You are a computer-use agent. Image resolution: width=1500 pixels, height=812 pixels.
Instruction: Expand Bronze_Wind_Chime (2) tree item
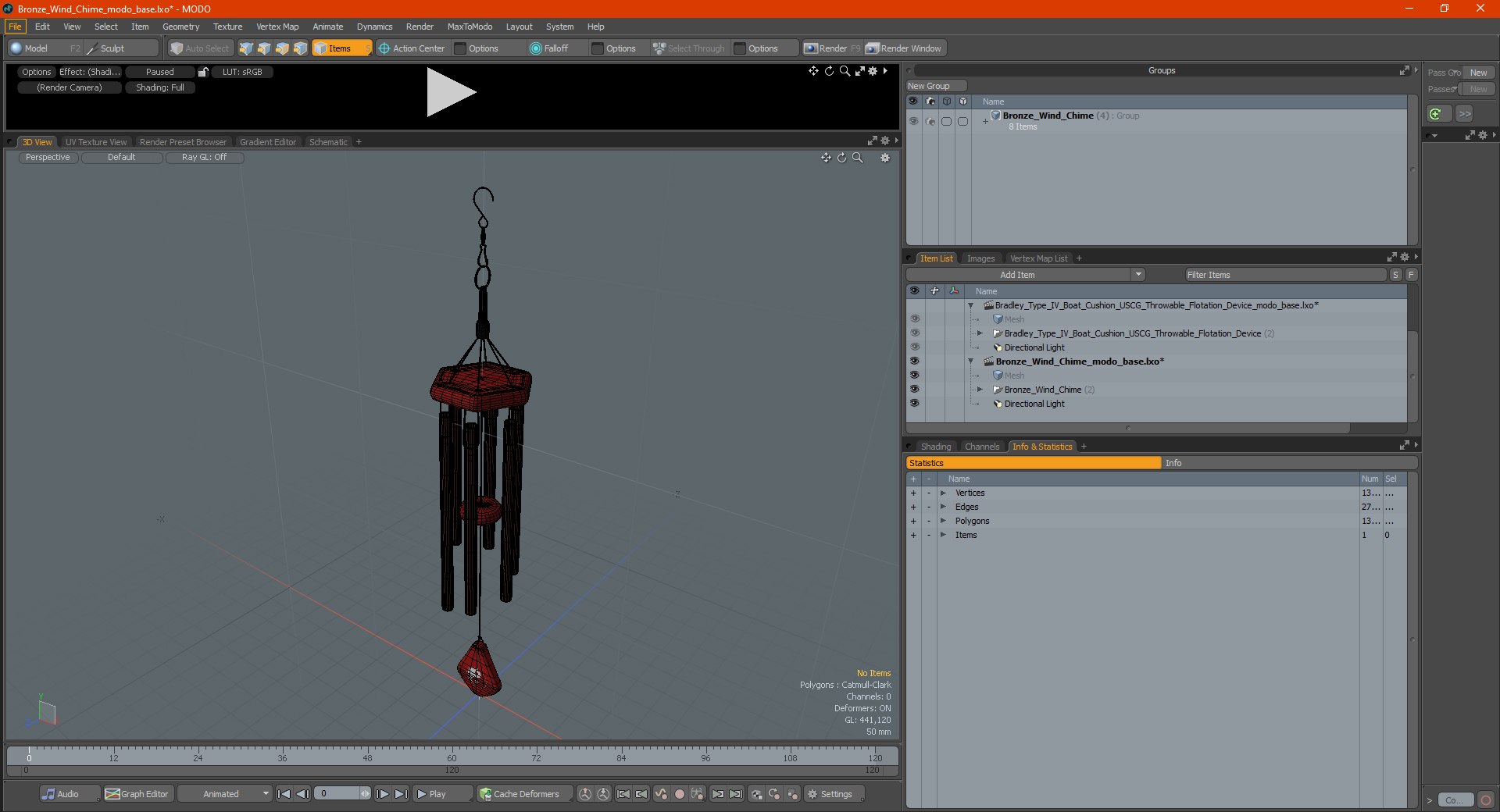point(980,390)
